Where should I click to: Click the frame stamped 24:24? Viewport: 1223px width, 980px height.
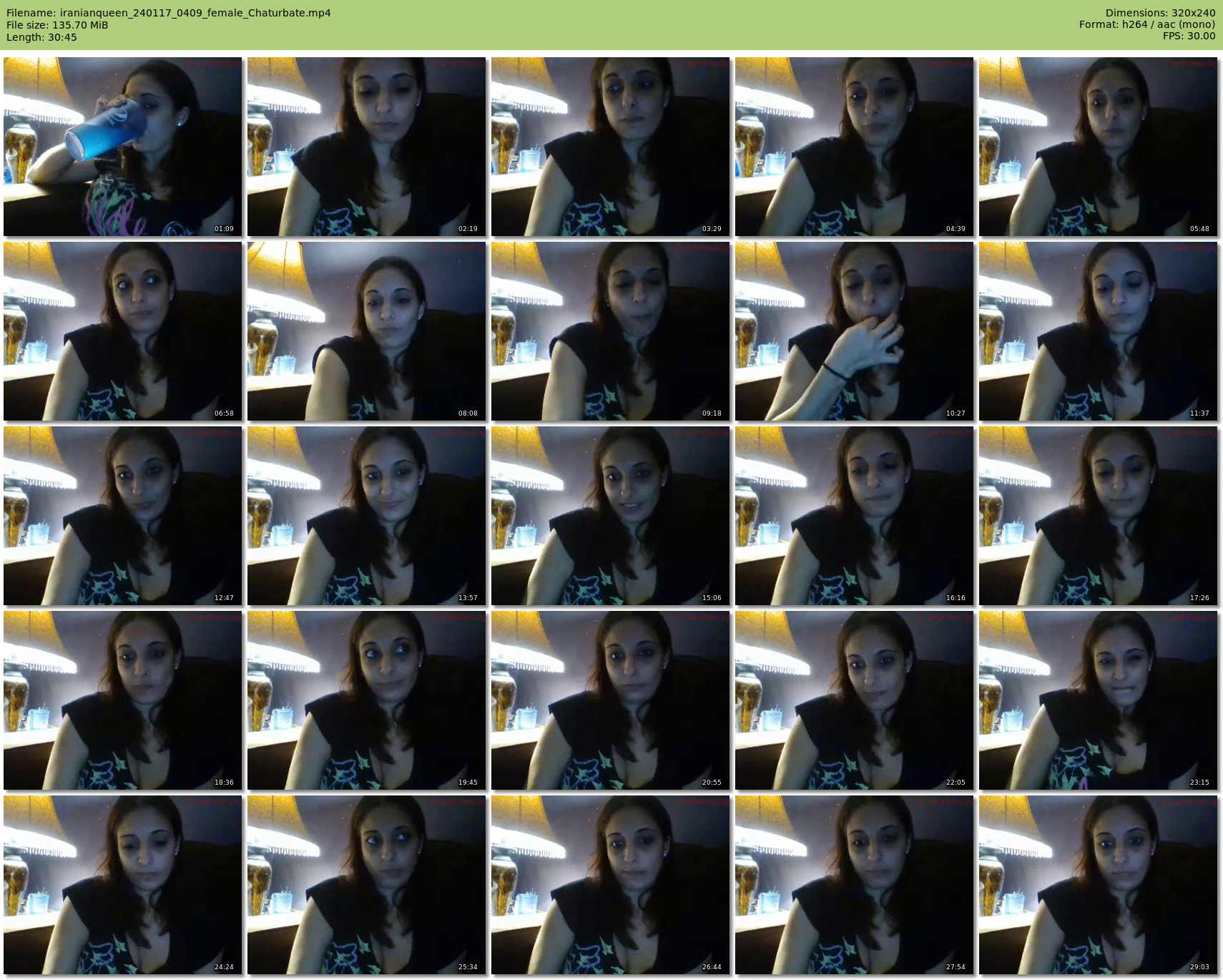[x=123, y=885]
